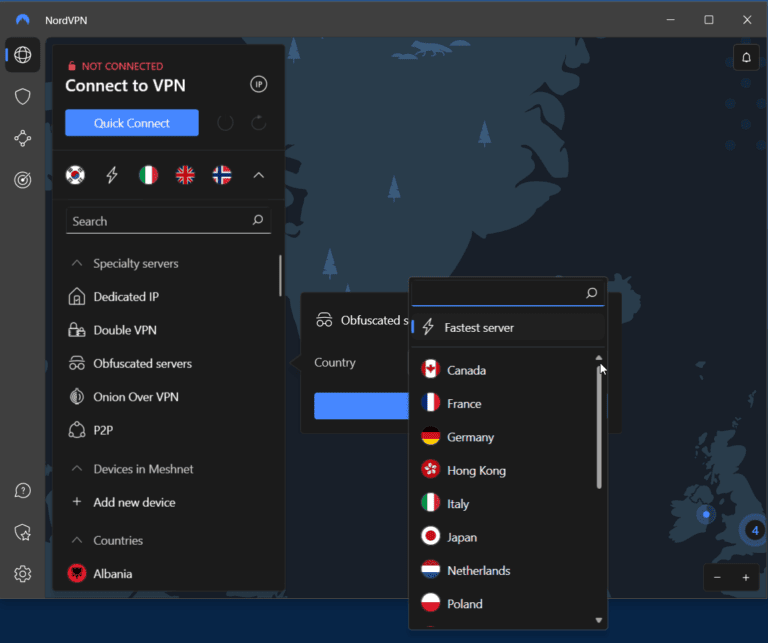This screenshot has width=768, height=643.
Task: Click the pause connection circular icon
Action: (225, 122)
